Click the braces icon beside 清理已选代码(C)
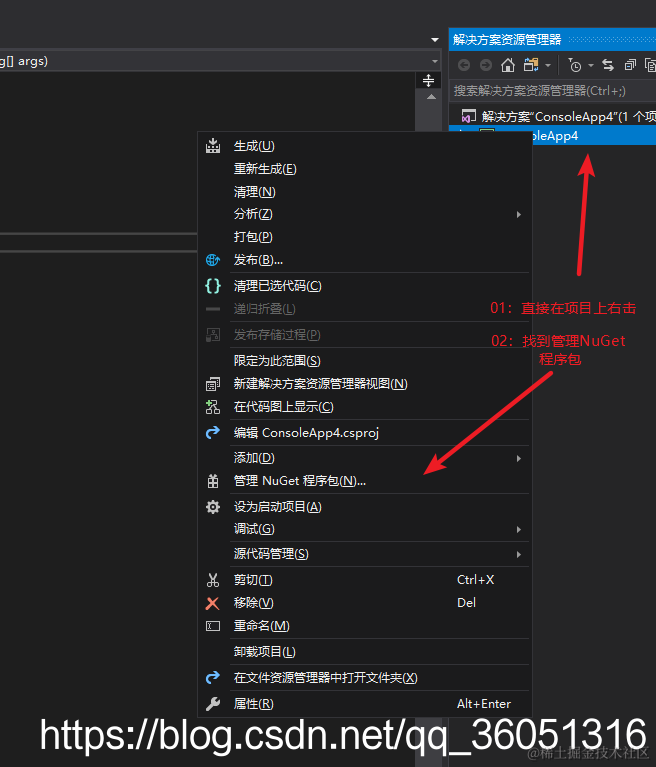Image resolution: width=656 pixels, height=767 pixels. pyautogui.click(x=213, y=286)
